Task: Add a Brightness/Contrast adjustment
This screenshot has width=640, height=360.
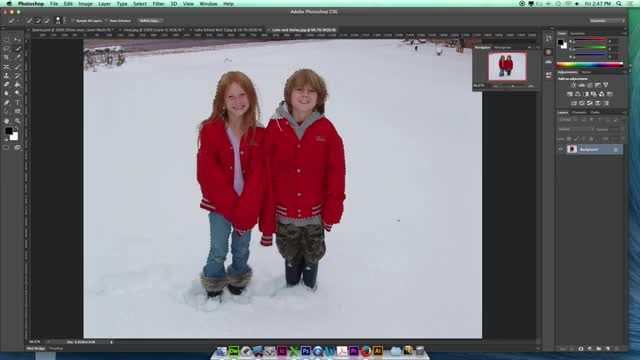Action: 573,85
